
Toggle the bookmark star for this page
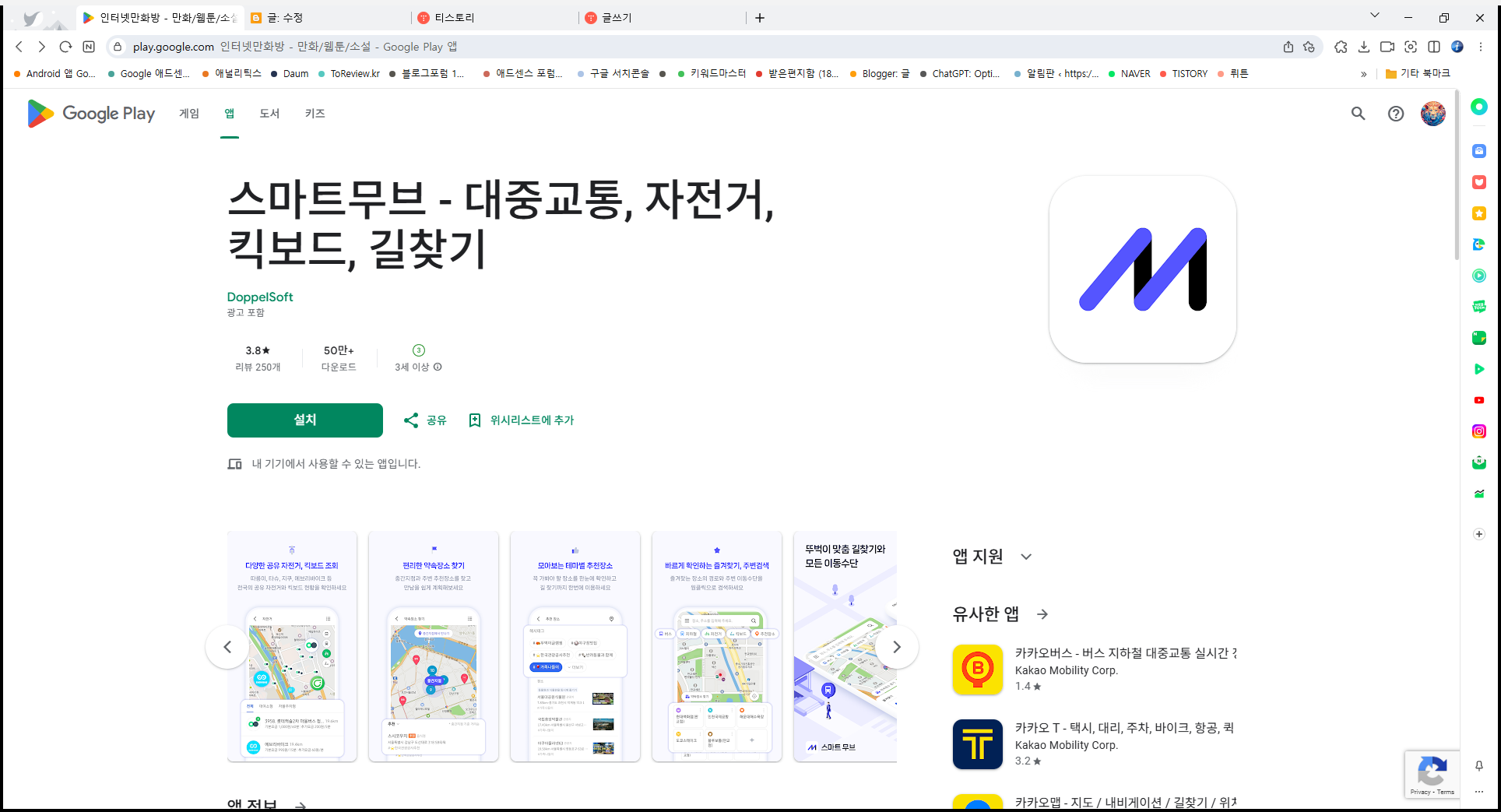1309,47
